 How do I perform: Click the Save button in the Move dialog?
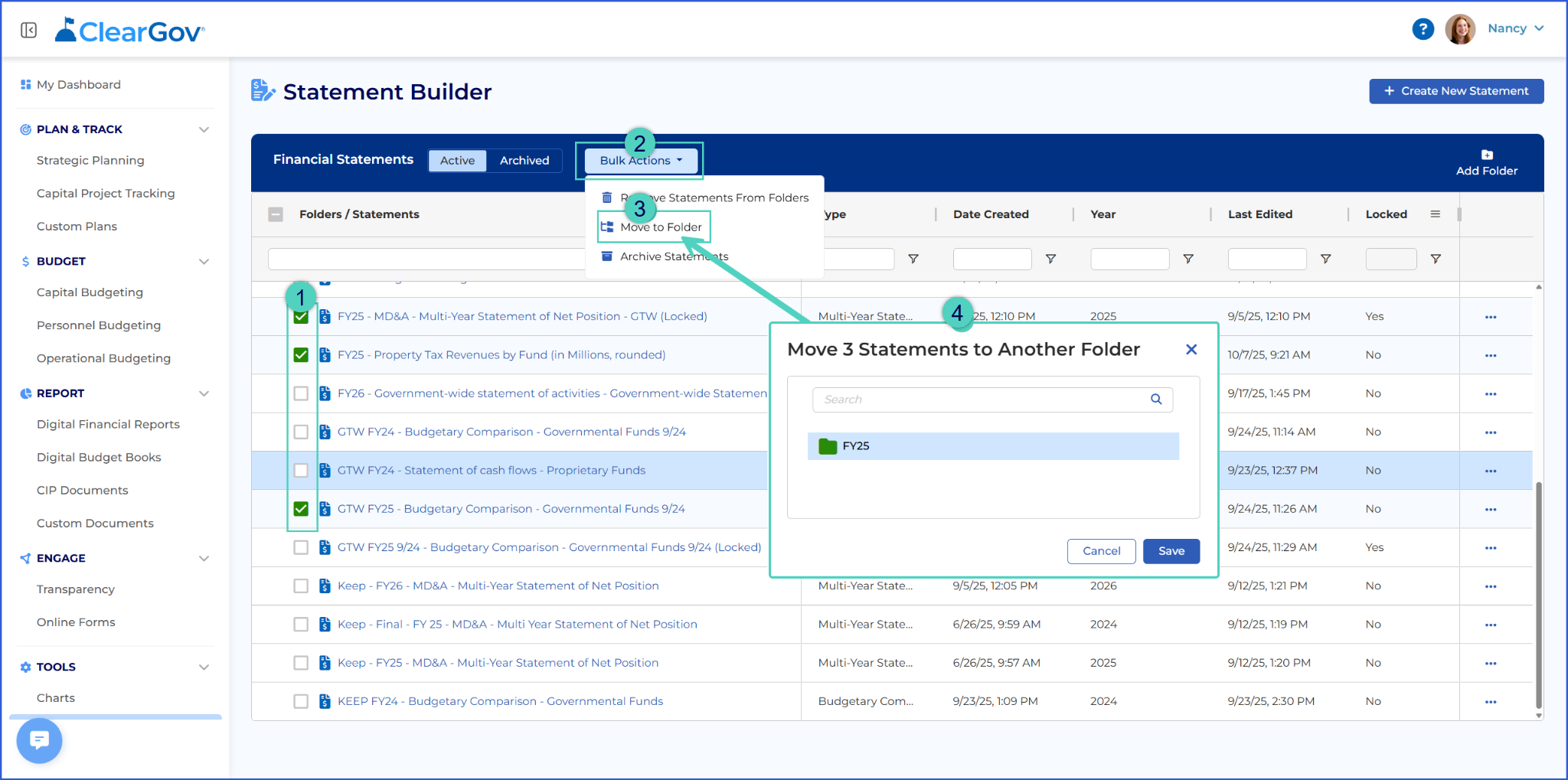coord(1171,551)
